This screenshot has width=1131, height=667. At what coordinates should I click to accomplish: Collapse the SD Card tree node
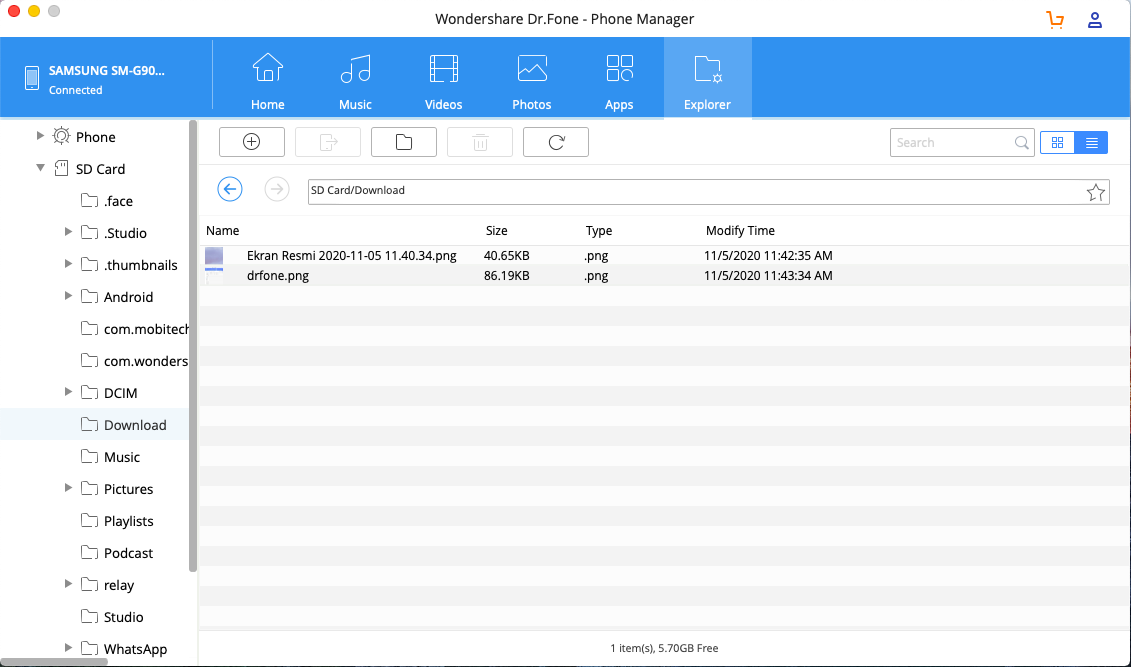[40, 168]
